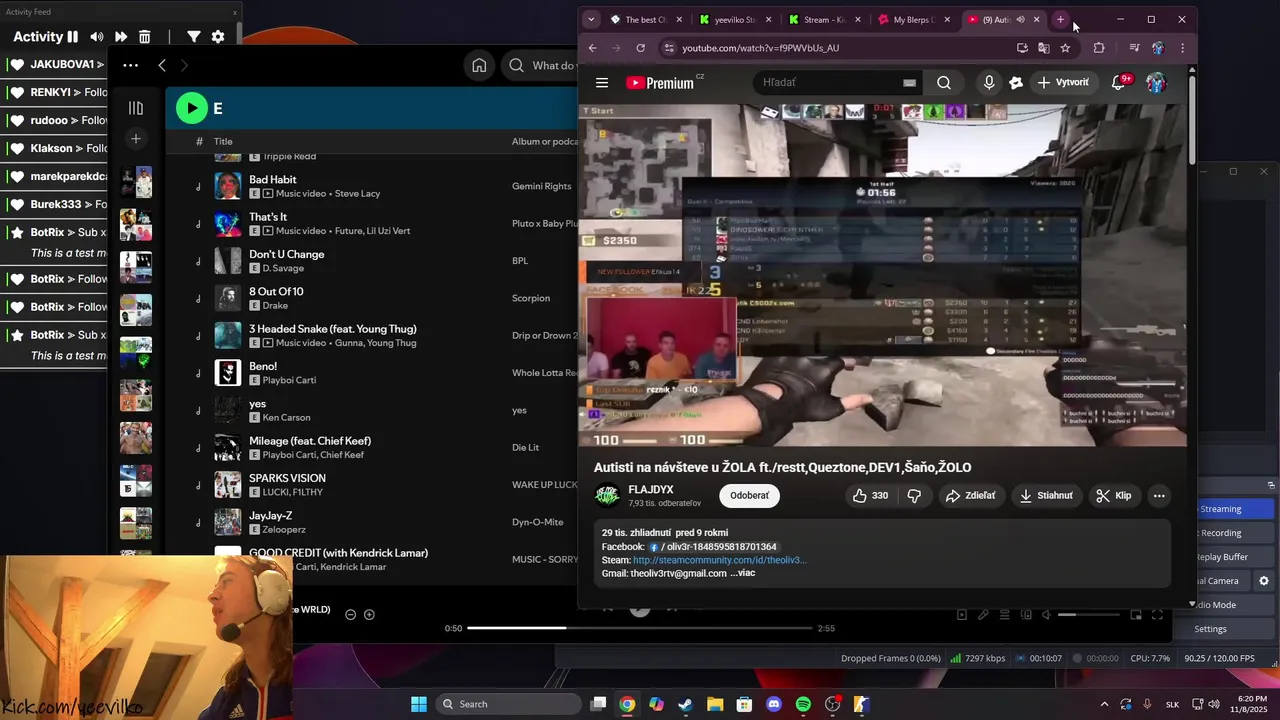Open Spotify three-dots menu

tap(130, 65)
